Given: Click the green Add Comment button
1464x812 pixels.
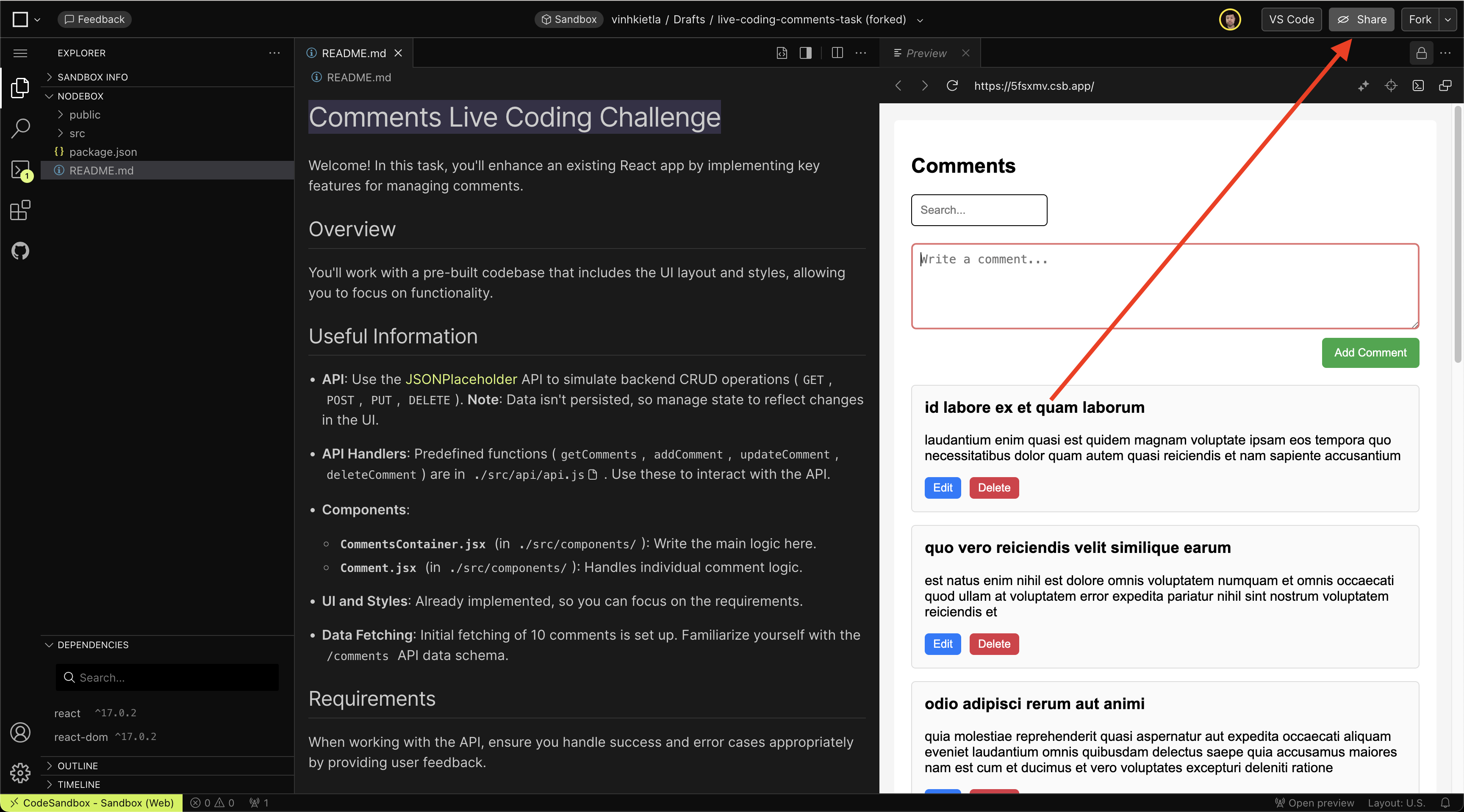Looking at the screenshot, I should pos(1370,353).
